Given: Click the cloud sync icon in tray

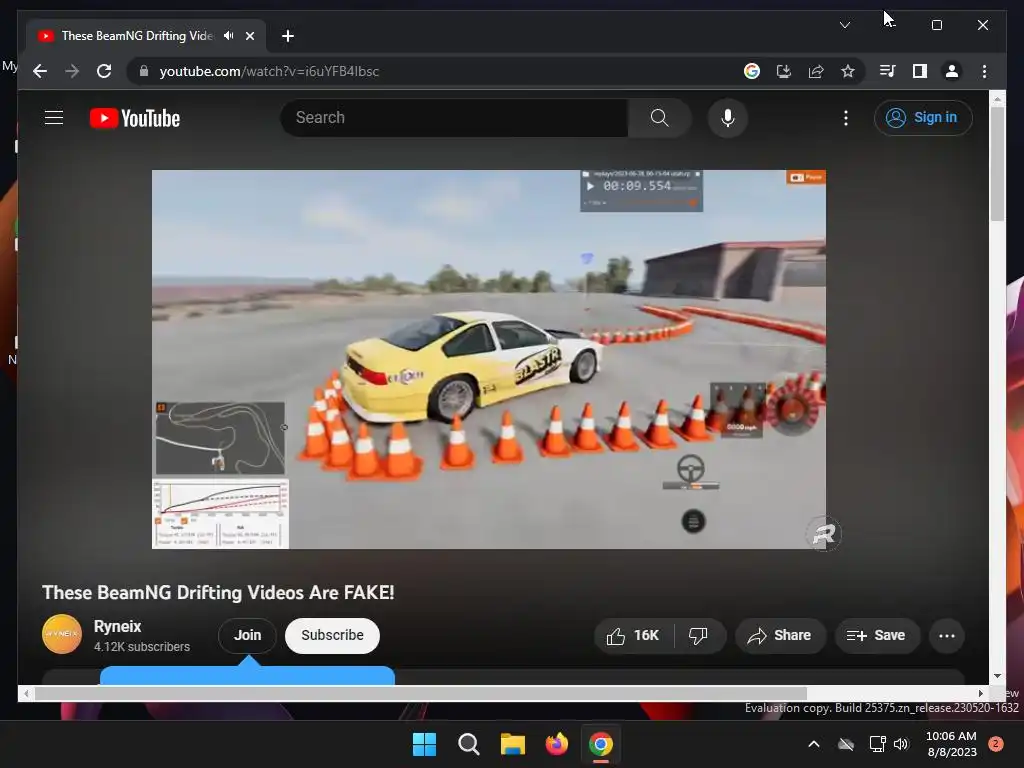Looking at the screenshot, I should tap(846, 744).
